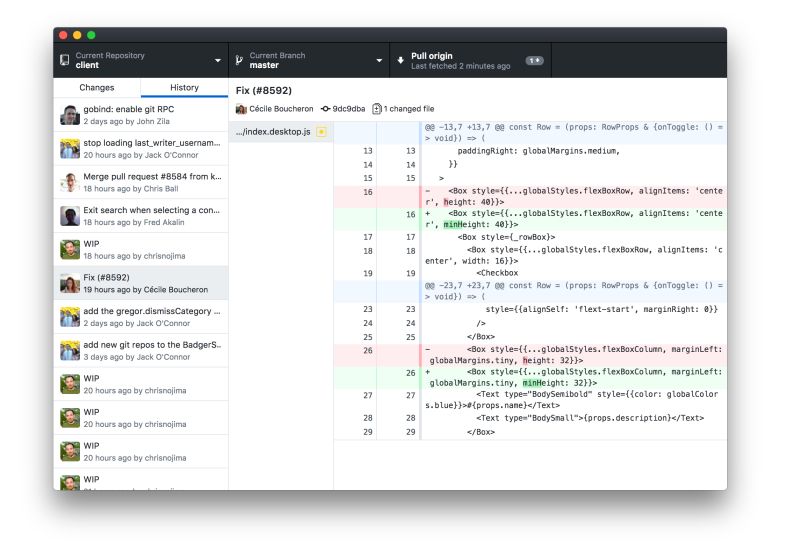
Task: Click the '1 changed file' label
Action: [x=409, y=109]
